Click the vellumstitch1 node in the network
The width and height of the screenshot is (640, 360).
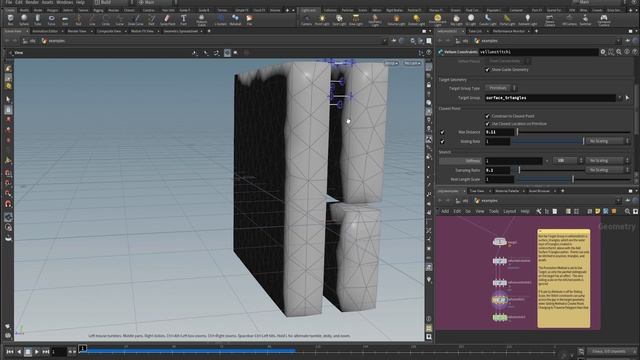(500, 300)
